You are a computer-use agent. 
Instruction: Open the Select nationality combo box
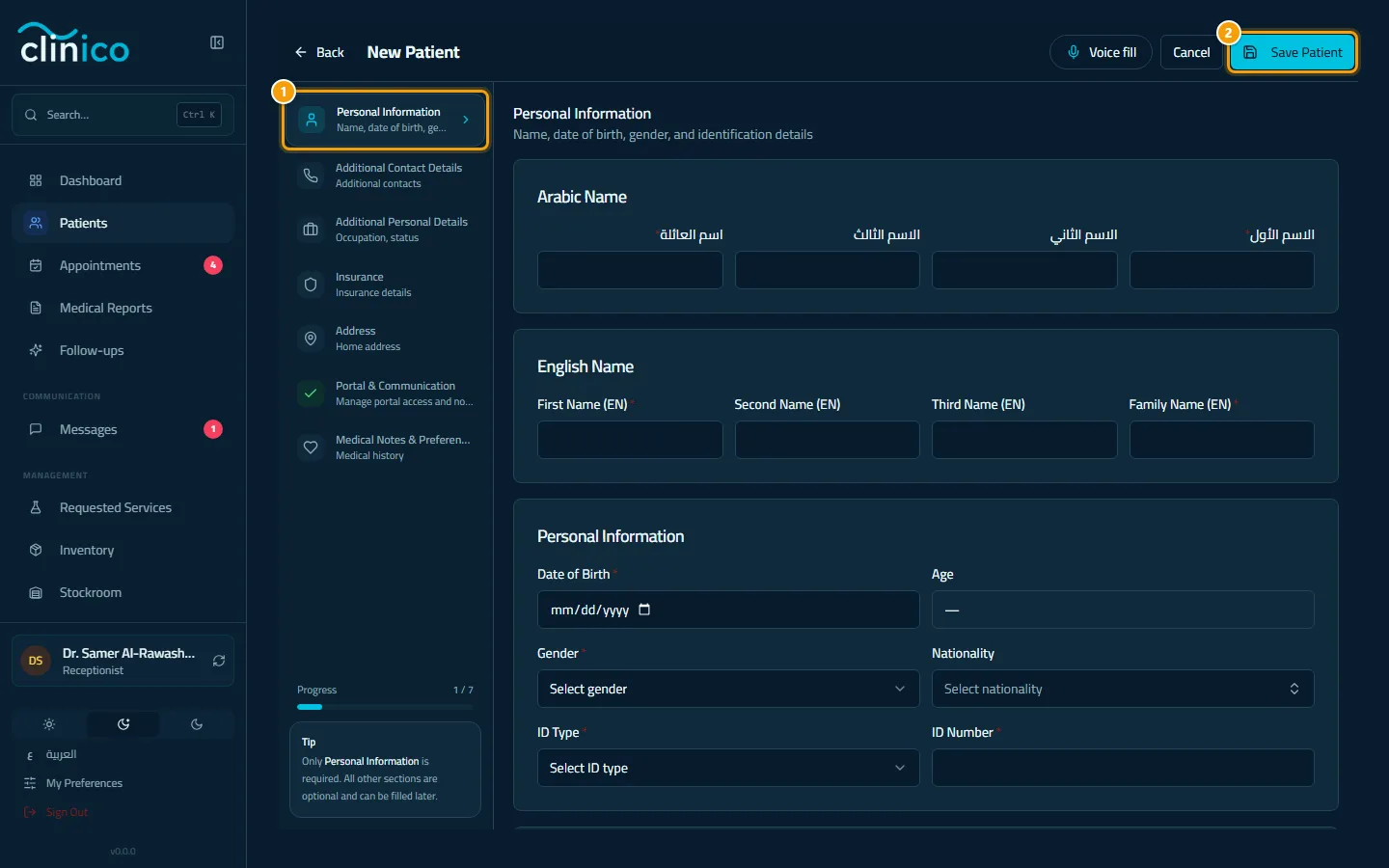point(1123,689)
